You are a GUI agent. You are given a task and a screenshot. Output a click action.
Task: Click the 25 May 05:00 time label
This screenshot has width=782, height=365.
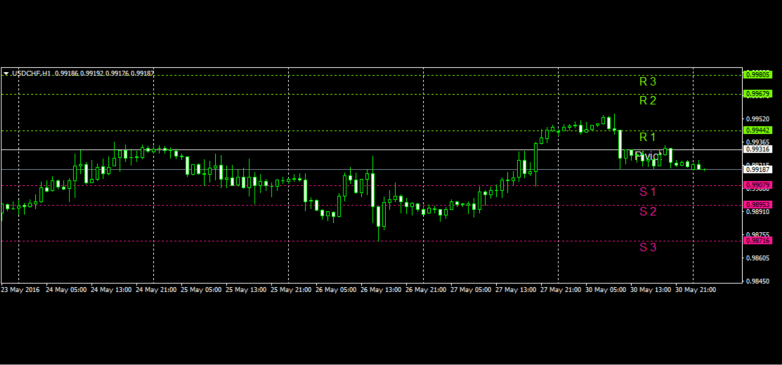tap(201, 289)
